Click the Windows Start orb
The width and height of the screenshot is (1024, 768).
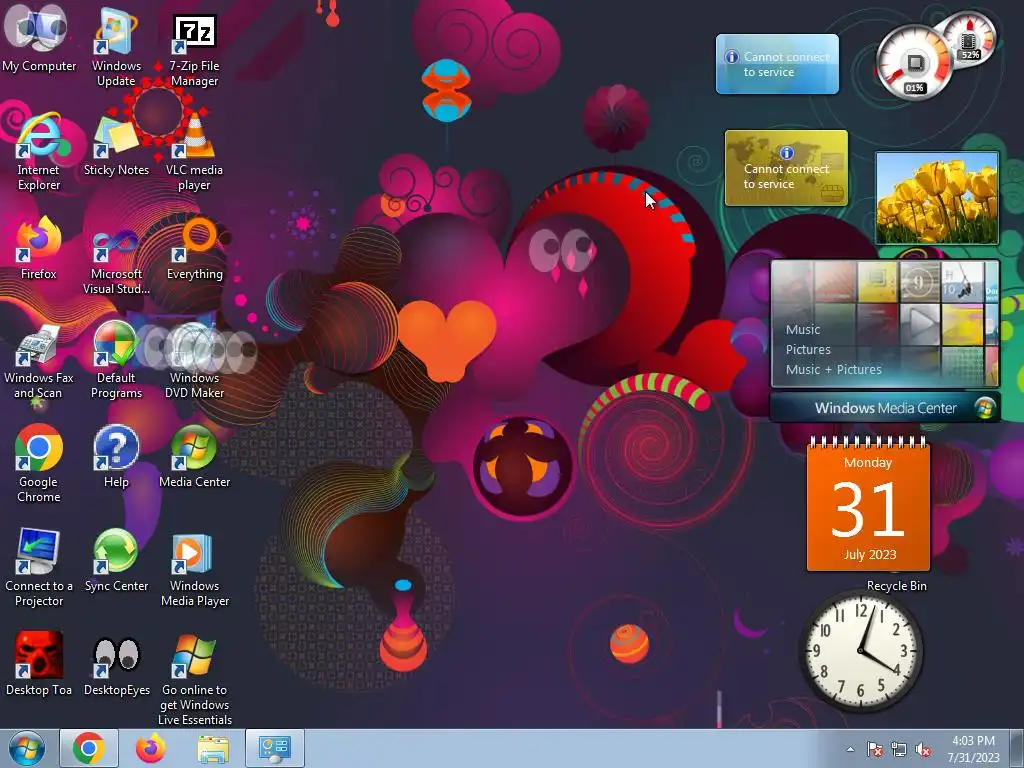pos(27,748)
